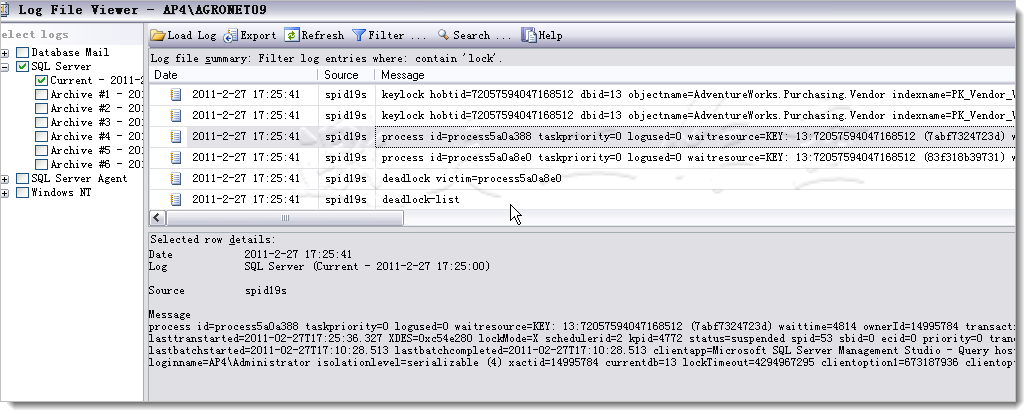The image size is (1031, 417).
Task: Check the Database Mail checkbox
Action: (x=22, y=53)
